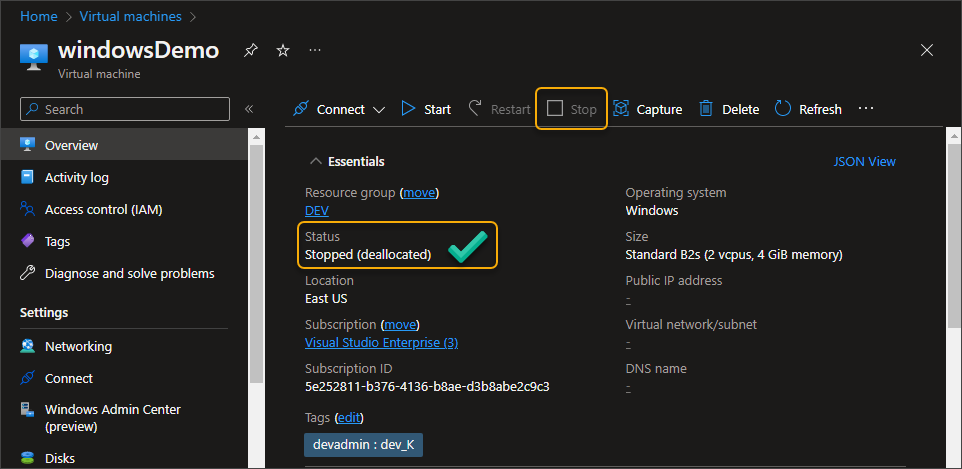Go to Home breadcrumb
This screenshot has height=469, width=962.
39,16
